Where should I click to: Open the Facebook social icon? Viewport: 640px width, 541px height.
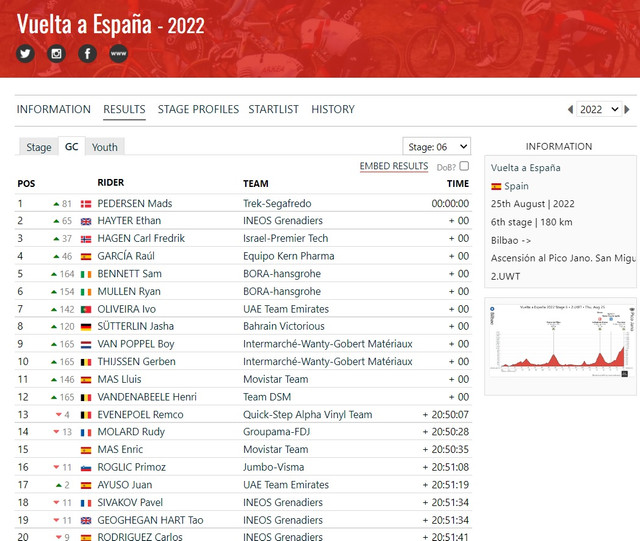pos(87,53)
